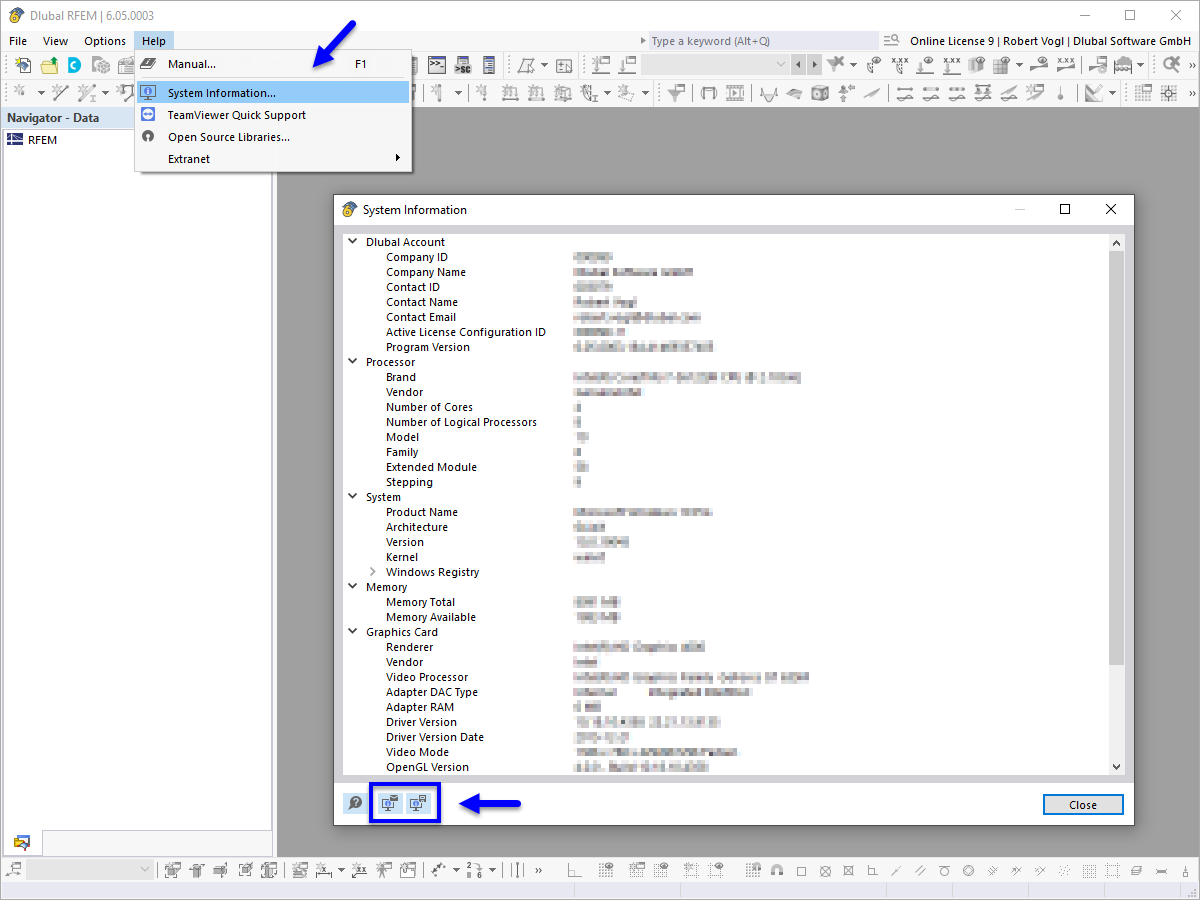The height and width of the screenshot is (900, 1200).
Task: Click the System Information vertical scrollbar thumb
Action: [1117, 457]
